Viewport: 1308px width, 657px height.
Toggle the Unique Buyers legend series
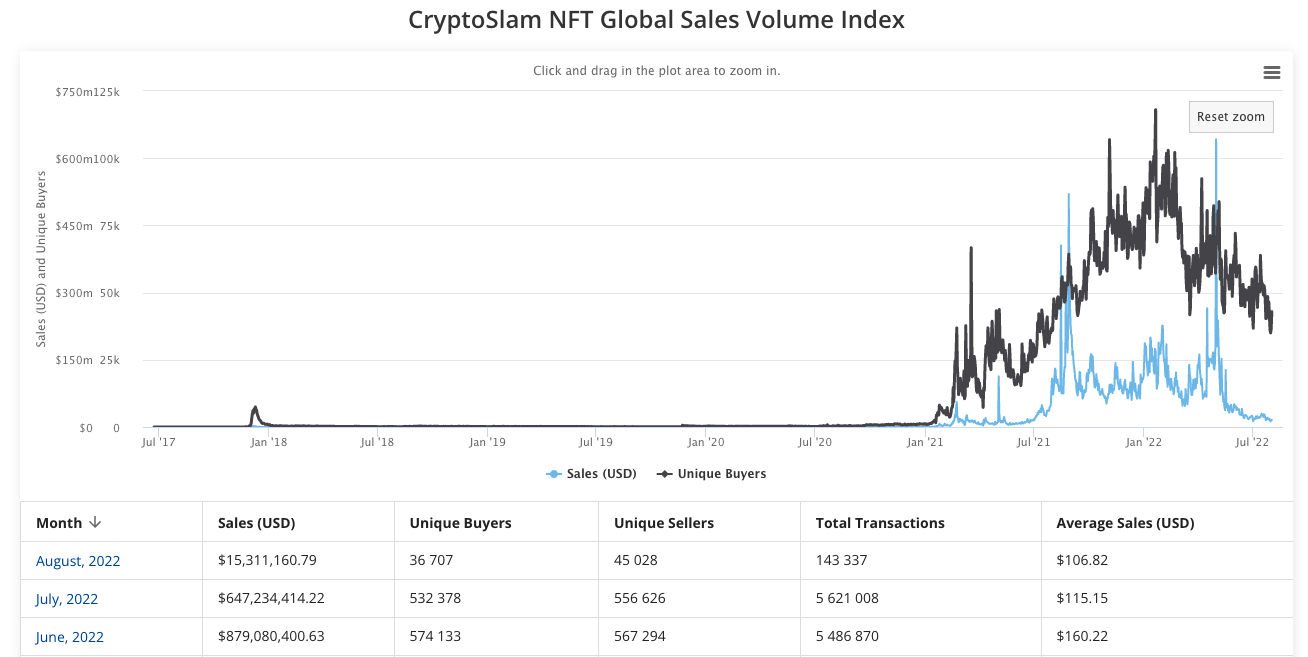tap(721, 474)
